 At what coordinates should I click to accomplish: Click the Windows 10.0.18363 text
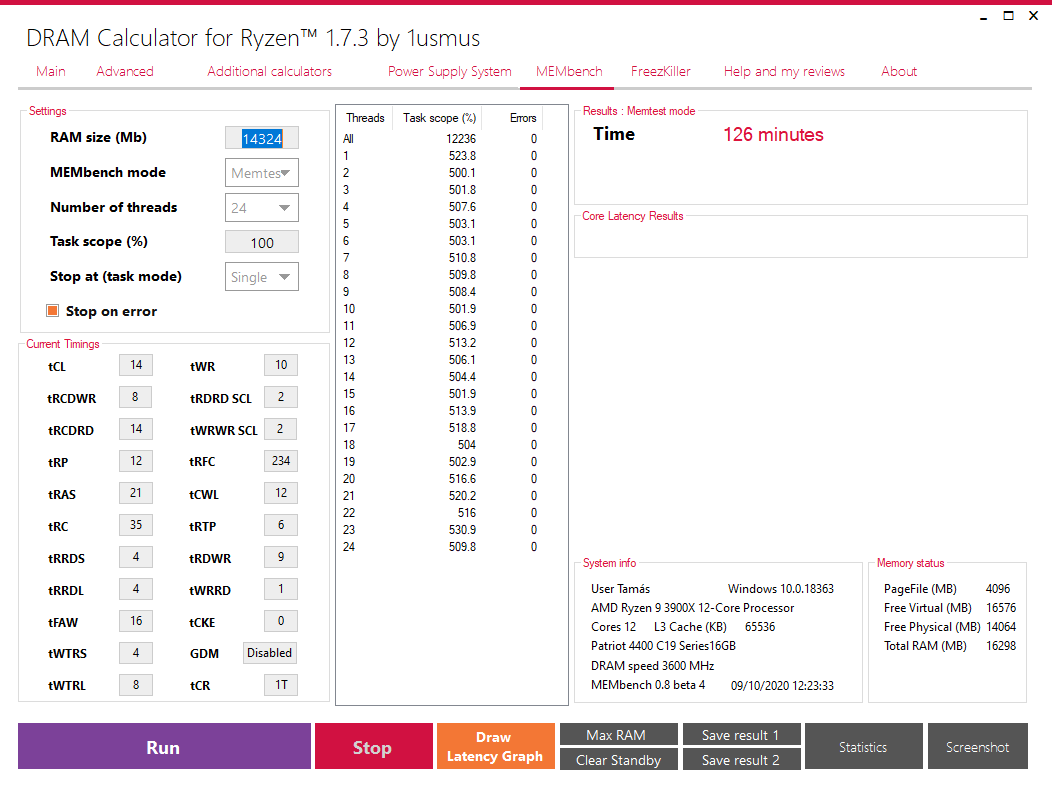pyautogui.click(x=781, y=588)
